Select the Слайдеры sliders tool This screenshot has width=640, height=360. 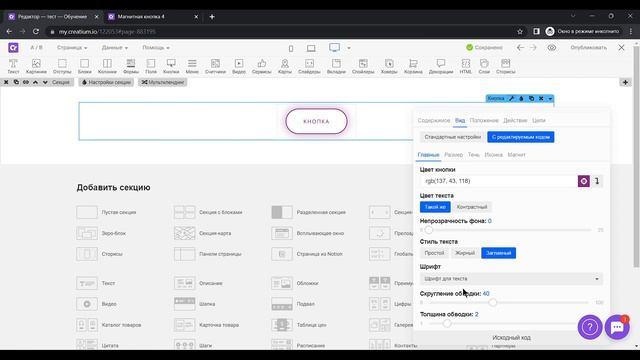click(x=309, y=66)
